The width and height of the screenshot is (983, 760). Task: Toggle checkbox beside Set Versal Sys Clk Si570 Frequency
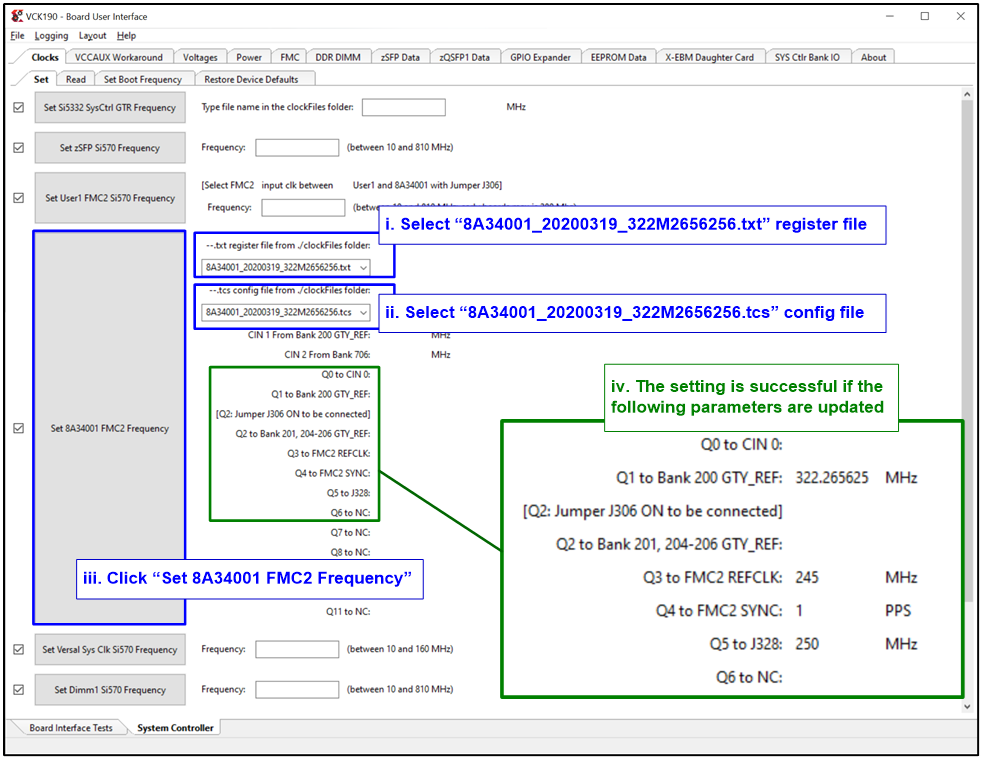tap(19, 649)
